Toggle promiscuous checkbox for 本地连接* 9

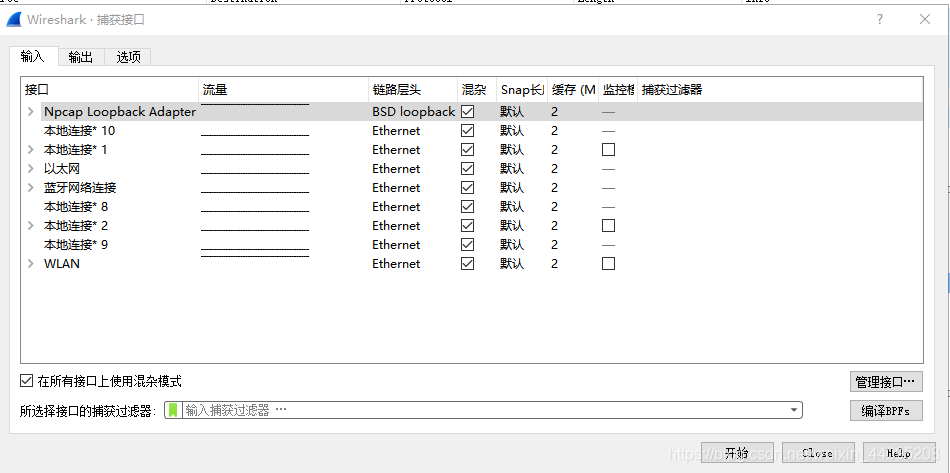[x=468, y=245]
